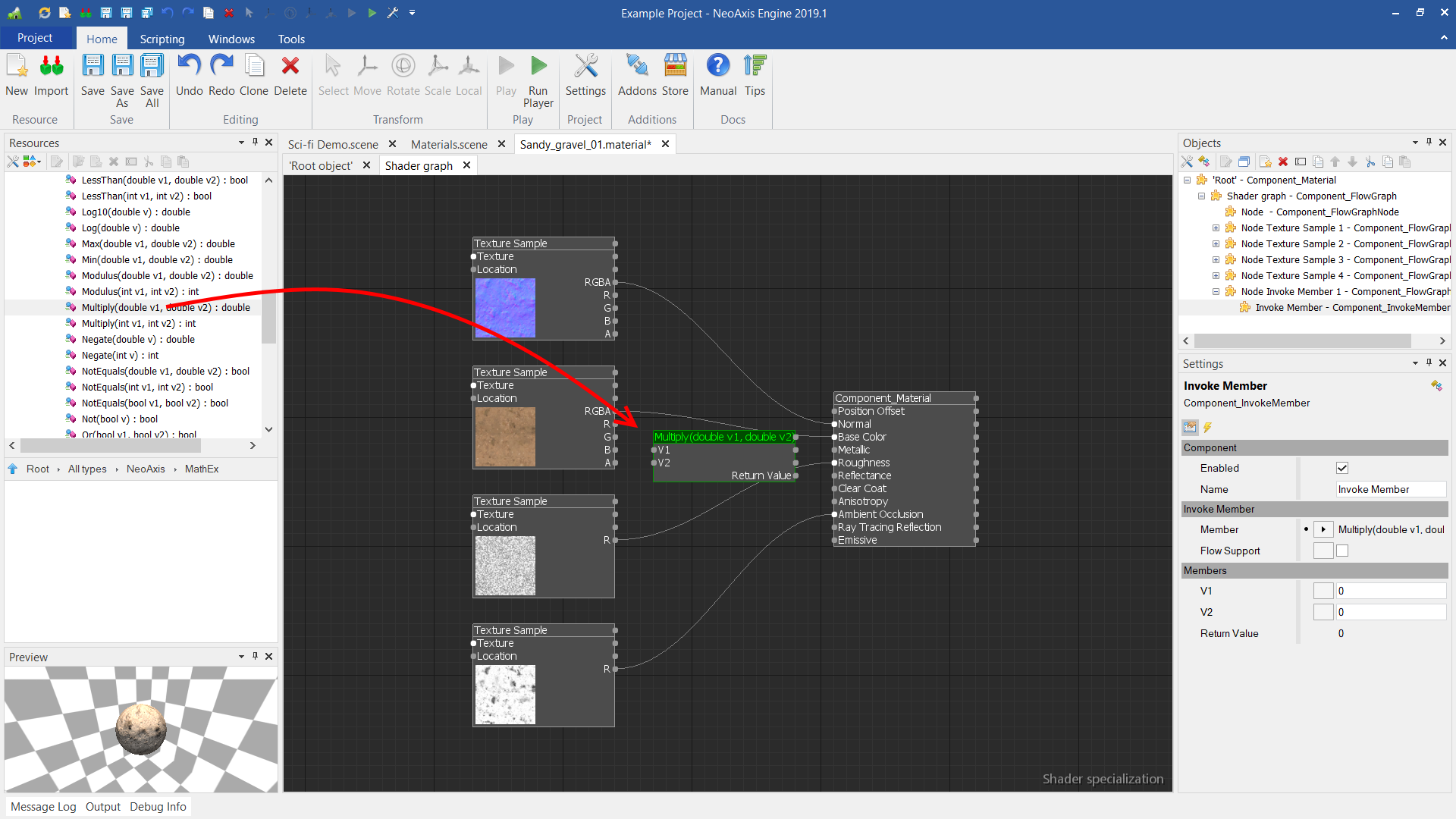Screen dimensions: 1456x819
Task: Click the Addons icon
Action: pos(637,67)
